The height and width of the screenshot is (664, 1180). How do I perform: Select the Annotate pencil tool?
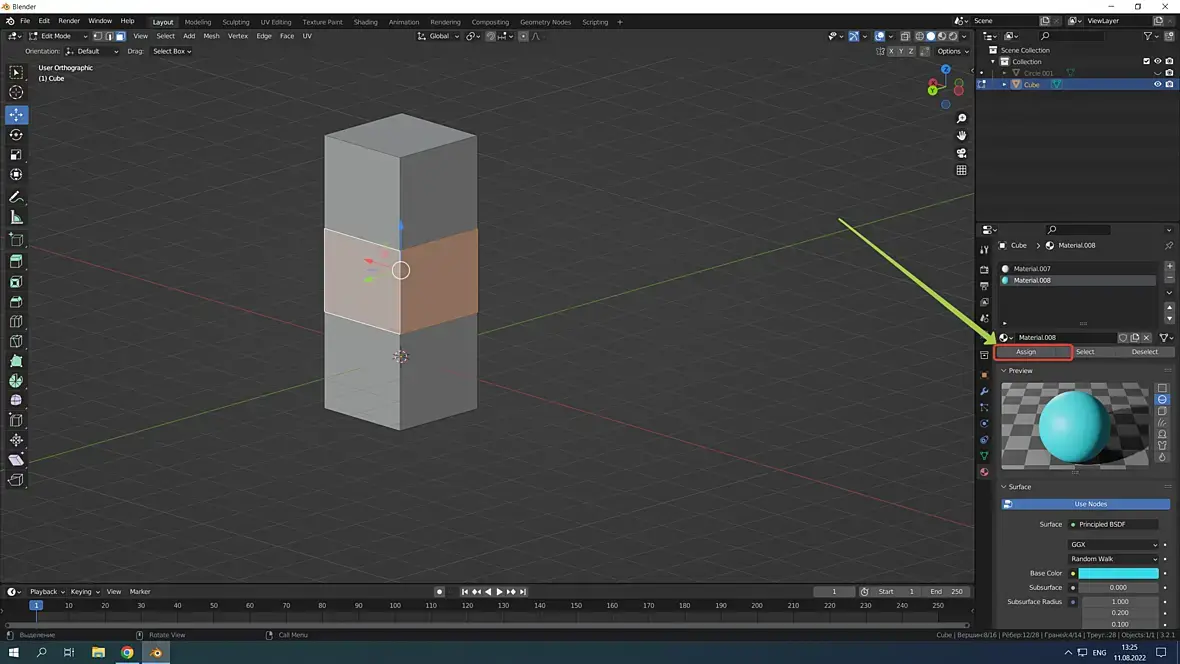pos(16,197)
